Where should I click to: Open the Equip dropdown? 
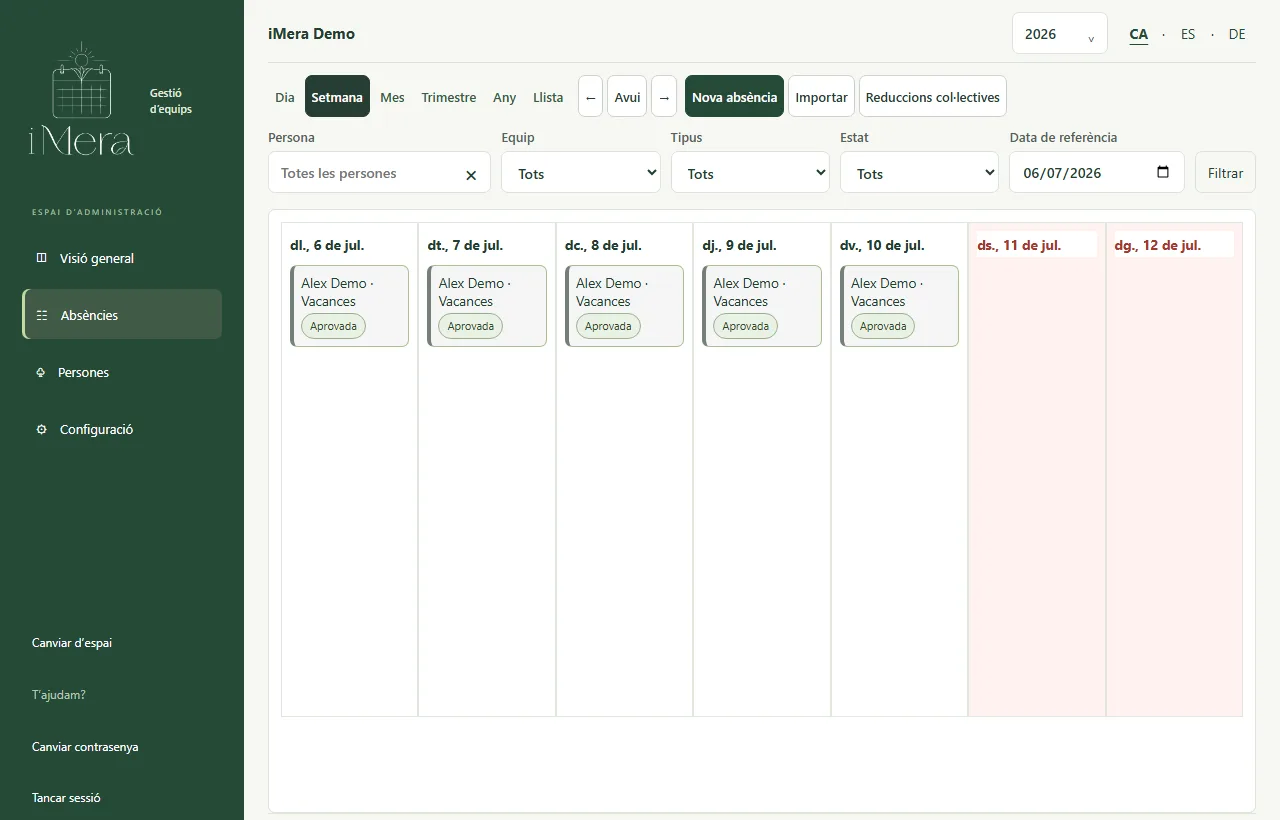pyautogui.click(x=581, y=172)
